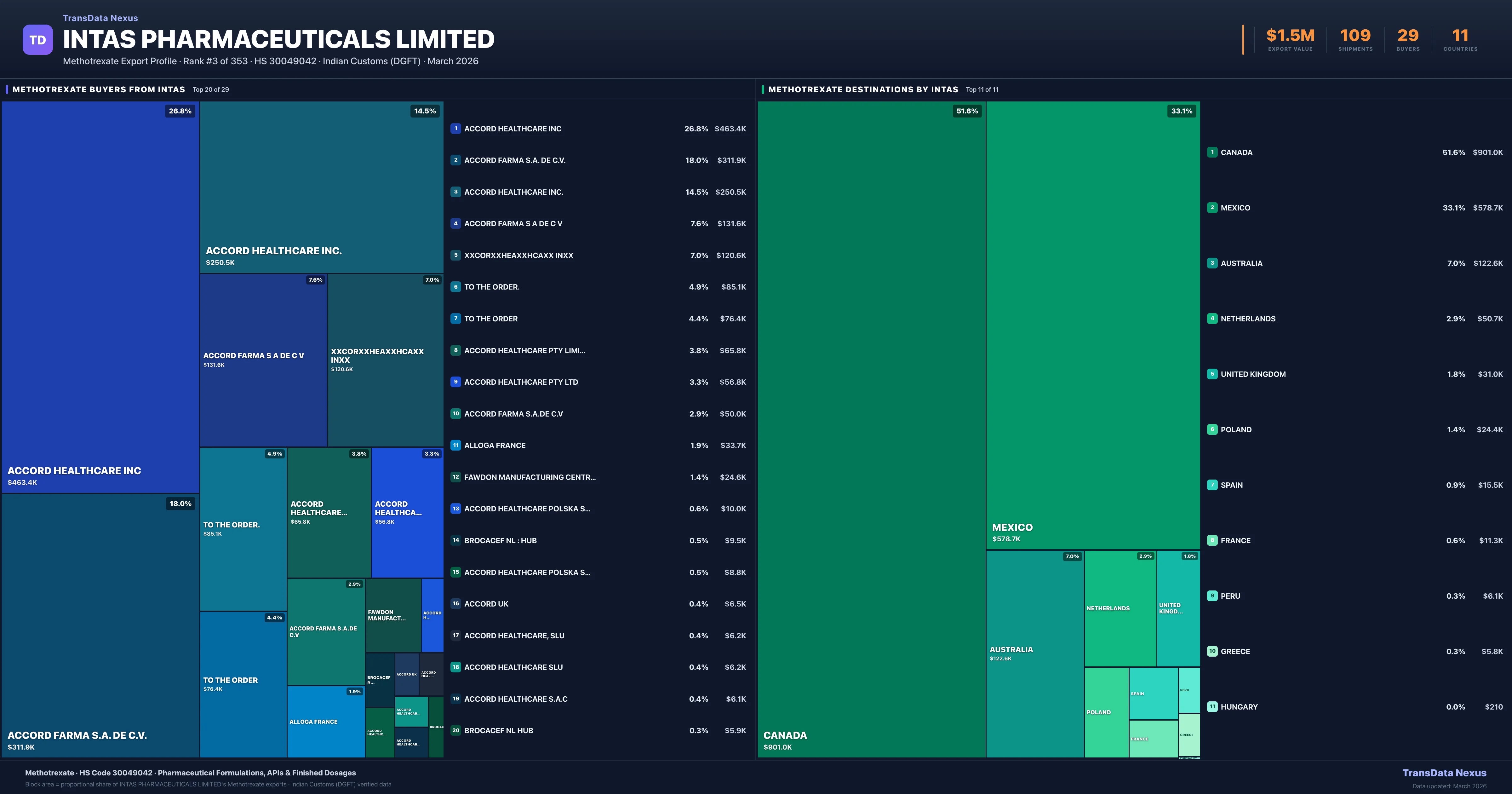Click rank badge 11 beside Alloga France

pyautogui.click(x=455, y=445)
